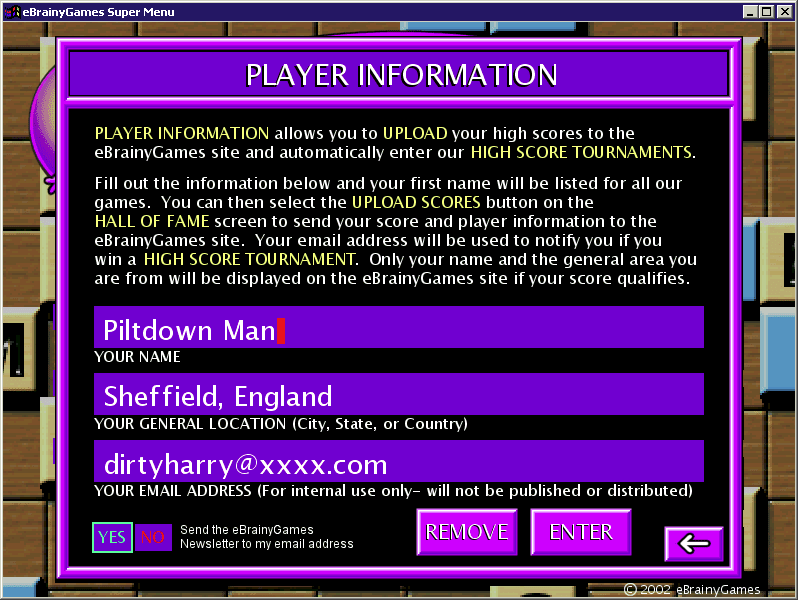Click the REMOVE button

point(467,532)
